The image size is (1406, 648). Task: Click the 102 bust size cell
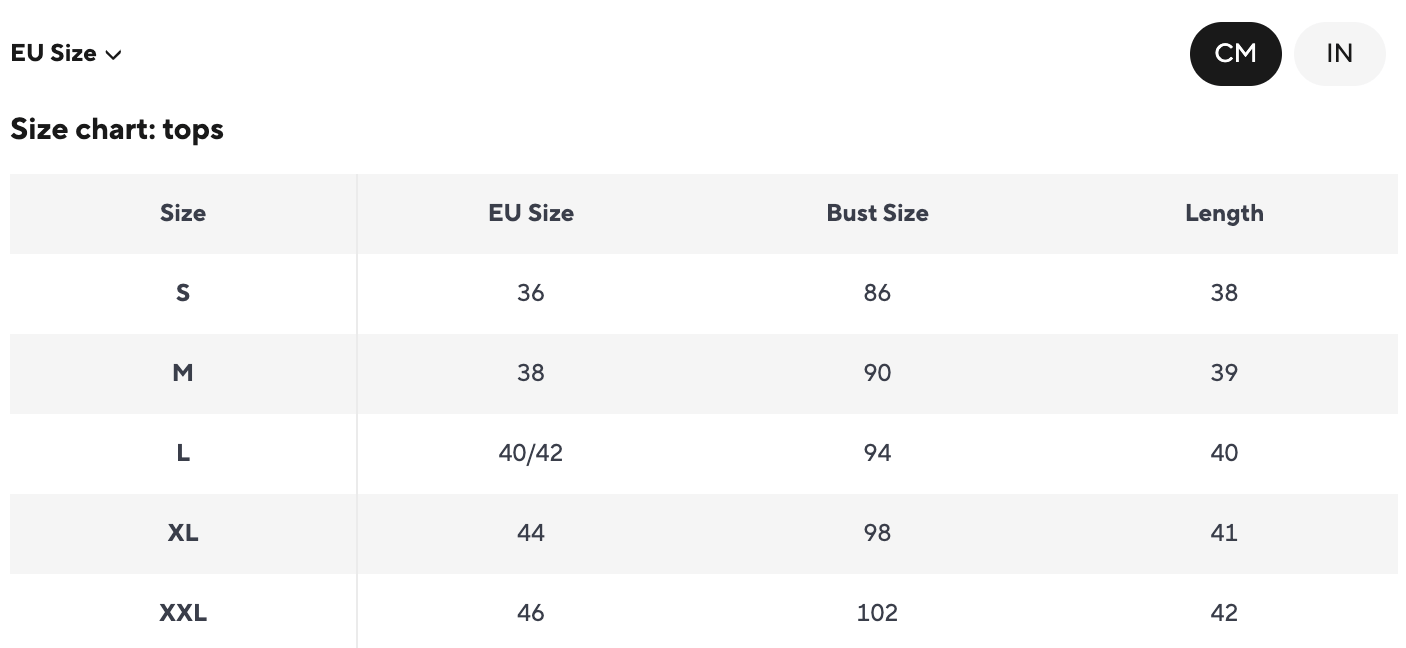coord(877,613)
